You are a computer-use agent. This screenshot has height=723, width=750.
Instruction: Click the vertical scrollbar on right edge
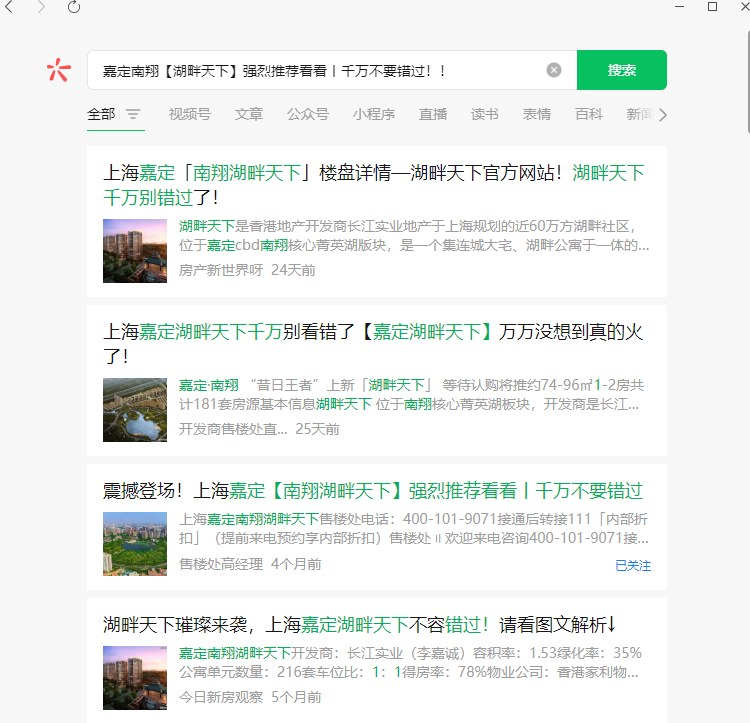point(748,81)
